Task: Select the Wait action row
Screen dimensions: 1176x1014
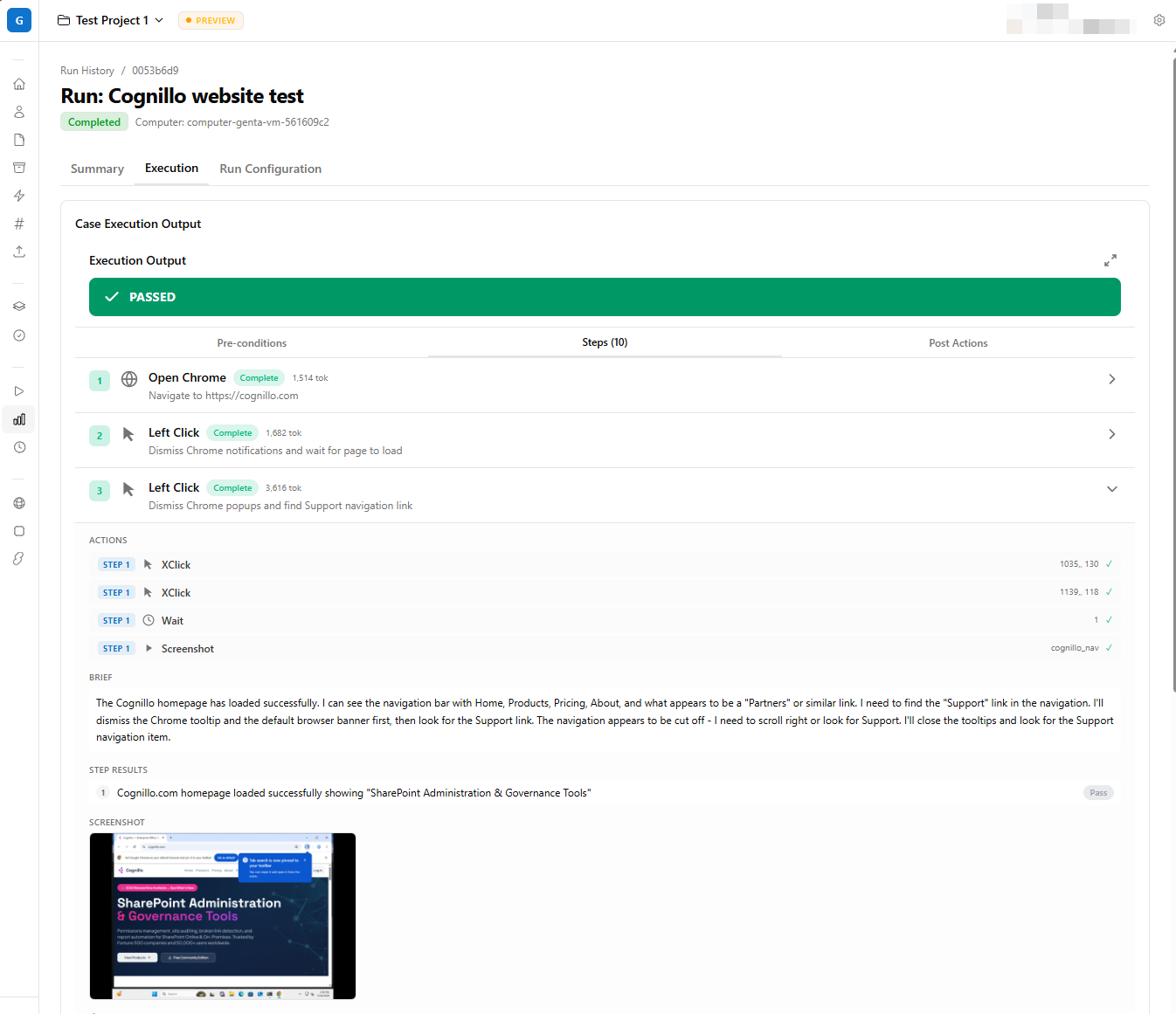Action: (605, 620)
